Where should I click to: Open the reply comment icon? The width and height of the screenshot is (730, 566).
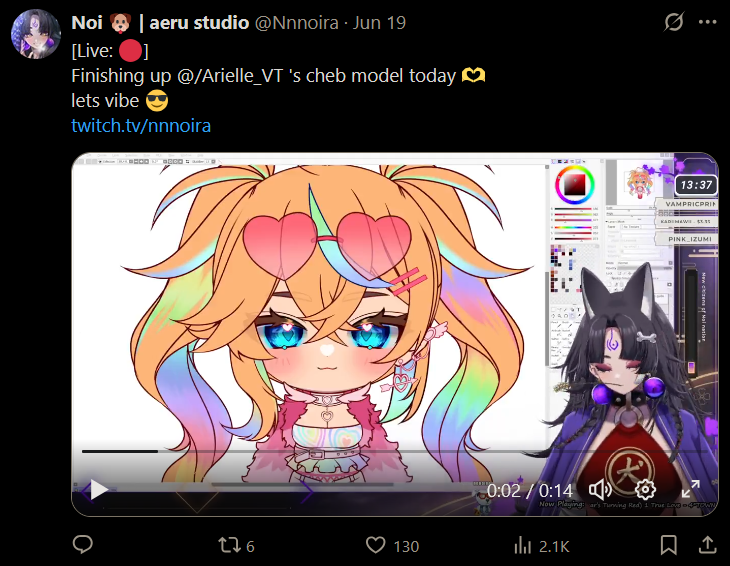[83, 545]
